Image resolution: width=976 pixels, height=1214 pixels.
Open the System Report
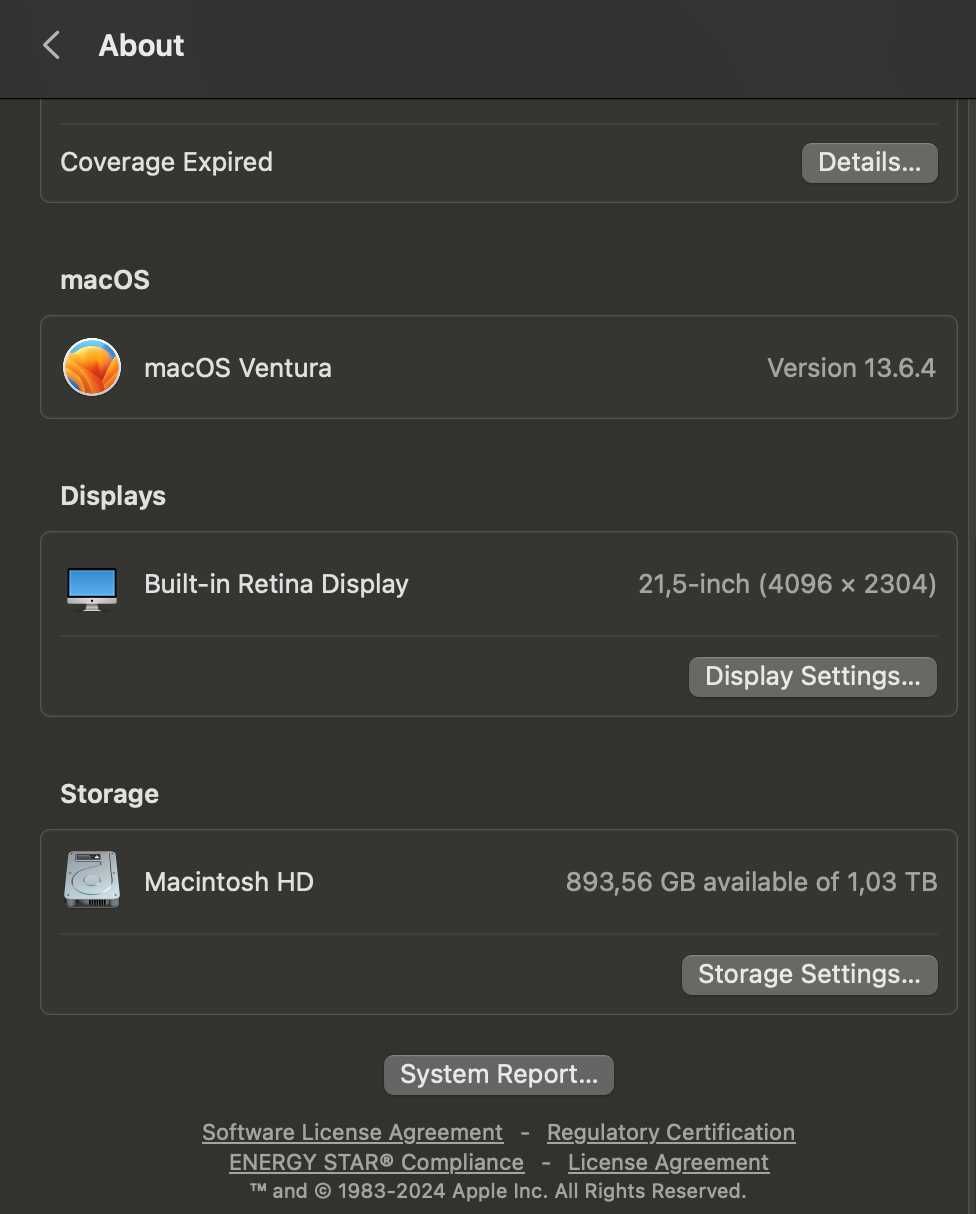[x=499, y=1074]
